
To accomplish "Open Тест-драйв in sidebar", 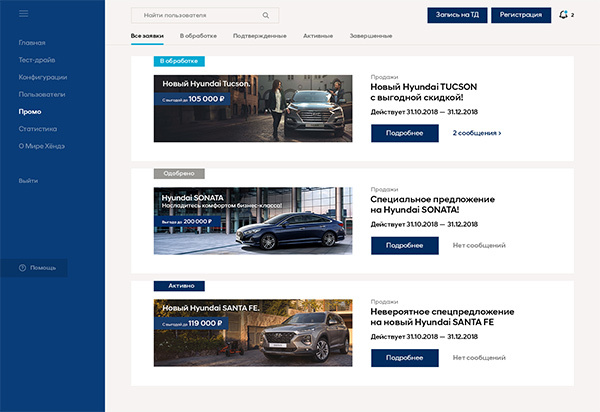I will coord(37,60).
